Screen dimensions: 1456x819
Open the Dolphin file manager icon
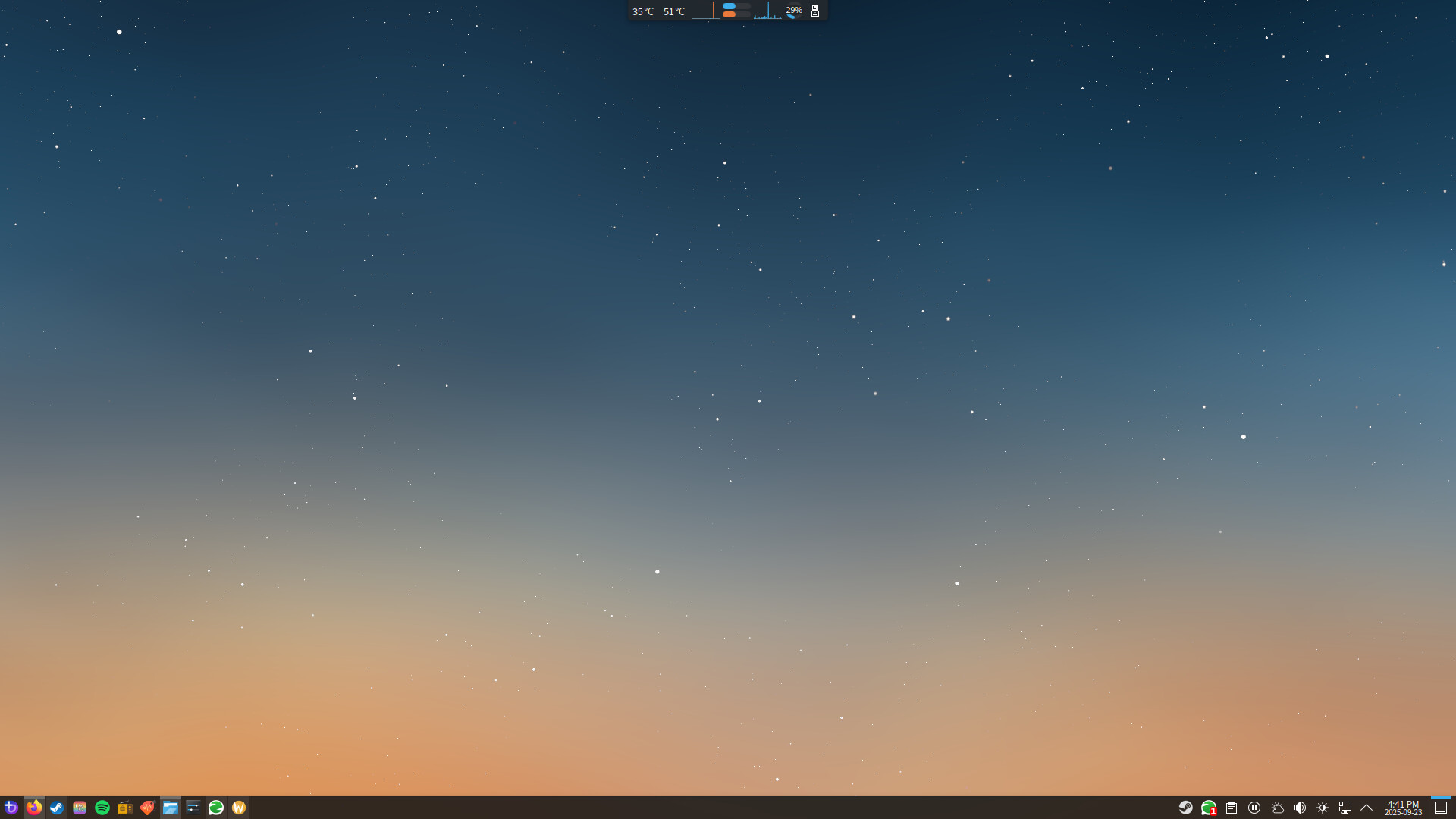(x=170, y=808)
